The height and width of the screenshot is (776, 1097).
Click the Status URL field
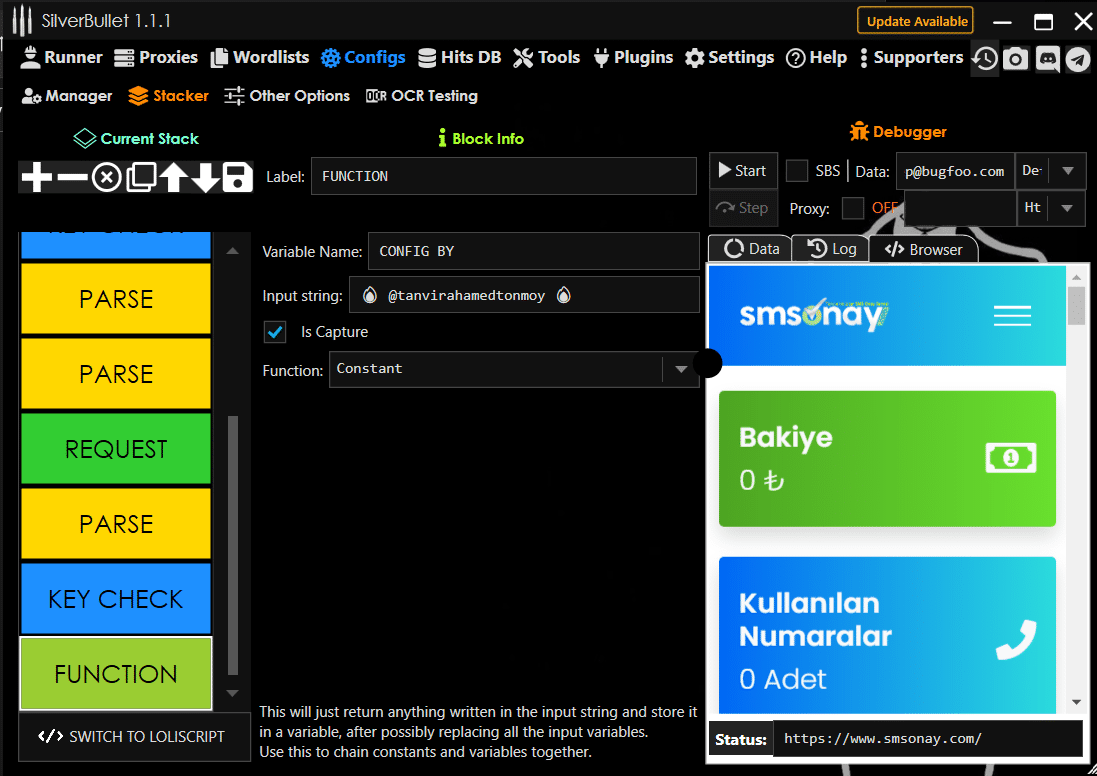(928, 739)
